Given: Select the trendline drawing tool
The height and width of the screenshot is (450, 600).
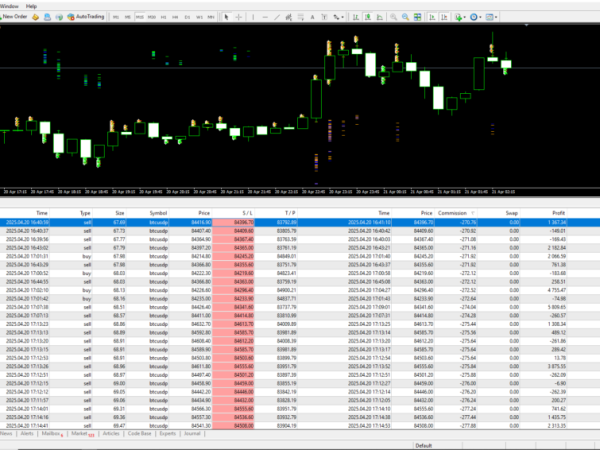Looking at the screenshot, I should click(275, 18).
